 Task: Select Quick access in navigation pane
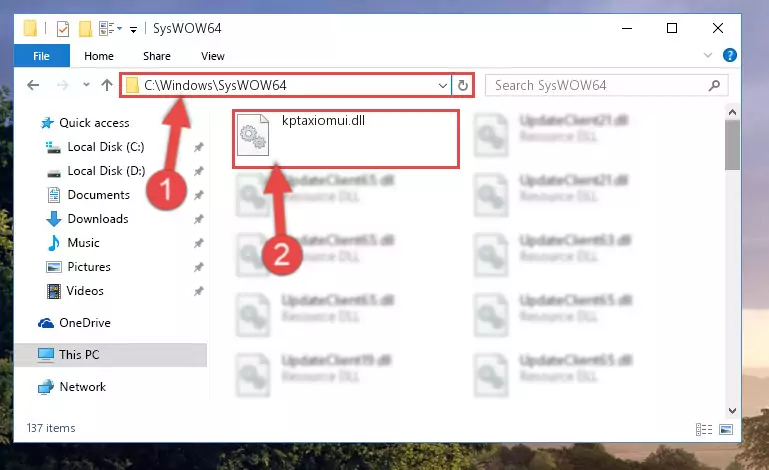point(94,123)
